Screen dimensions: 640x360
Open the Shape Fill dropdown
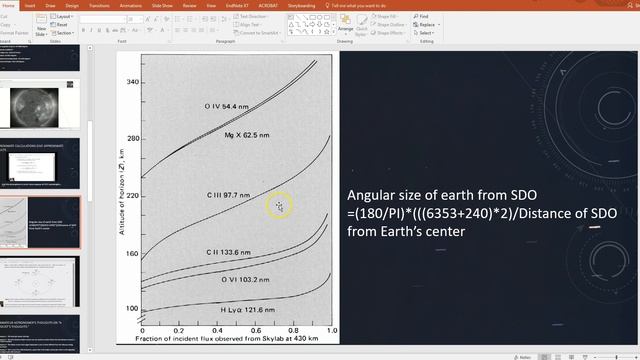[384, 16]
